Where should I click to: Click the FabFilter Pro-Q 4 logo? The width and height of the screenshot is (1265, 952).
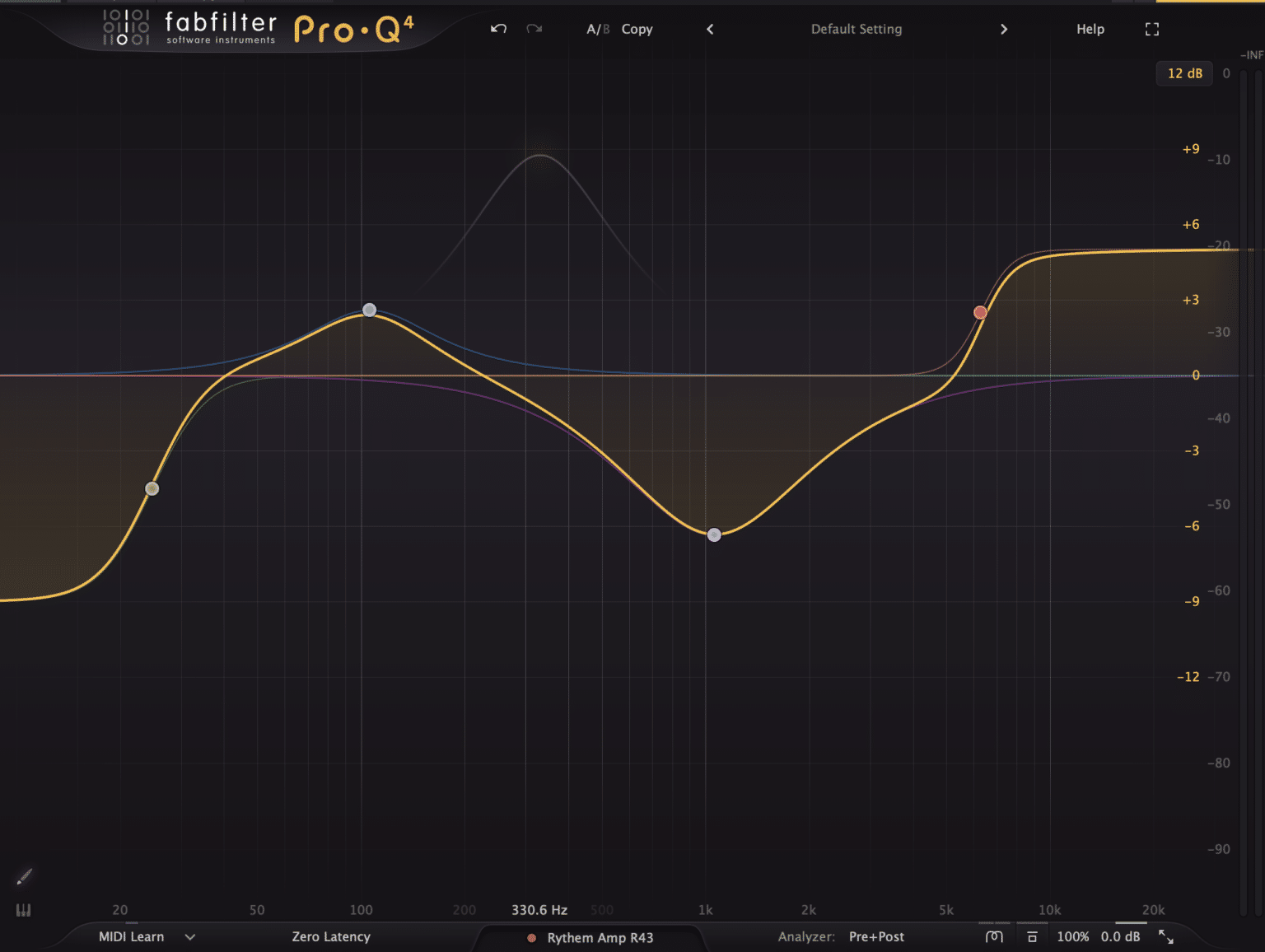(x=258, y=28)
